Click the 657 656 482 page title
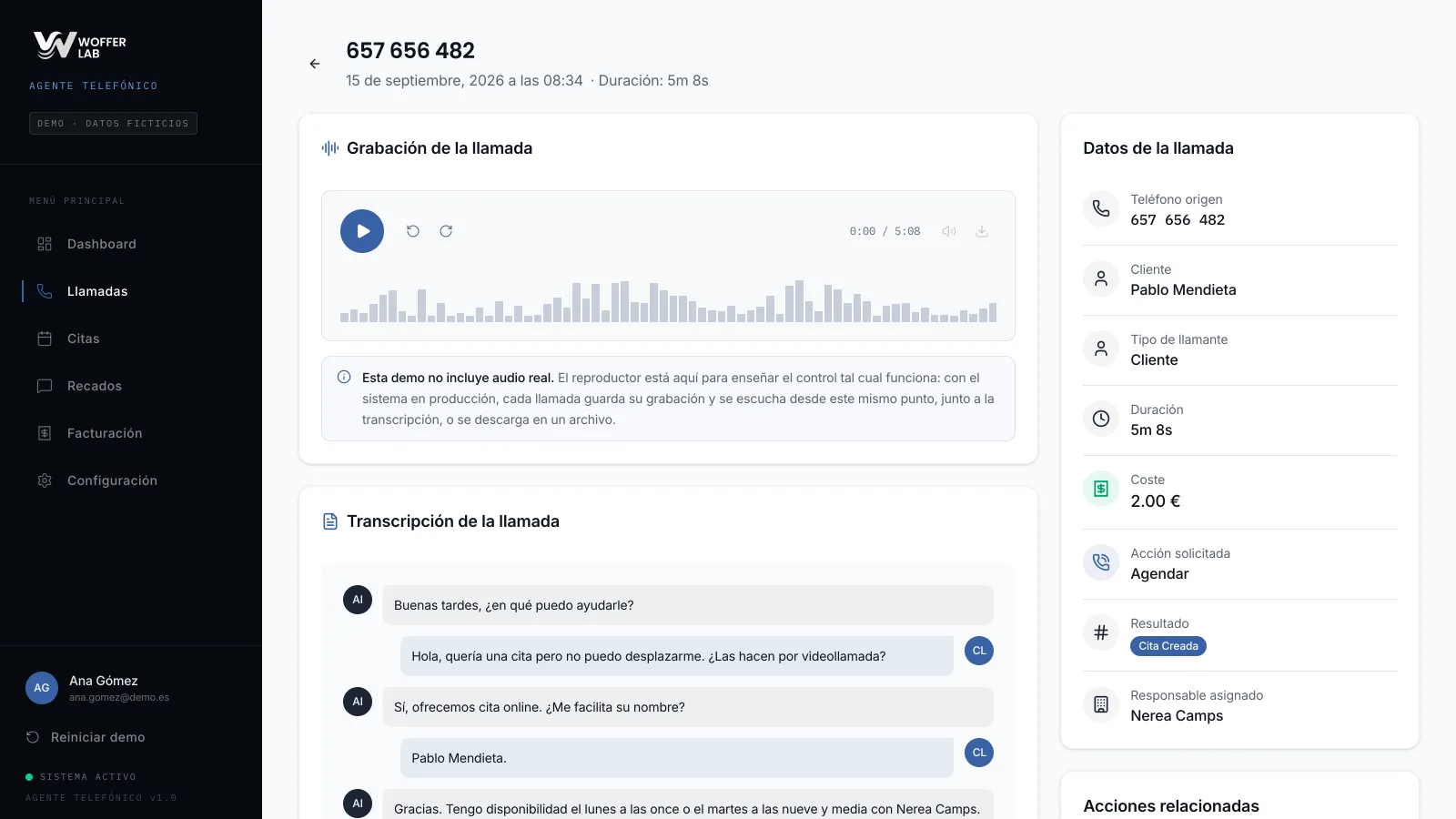The width and height of the screenshot is (1456, 819). click(410, 51)
